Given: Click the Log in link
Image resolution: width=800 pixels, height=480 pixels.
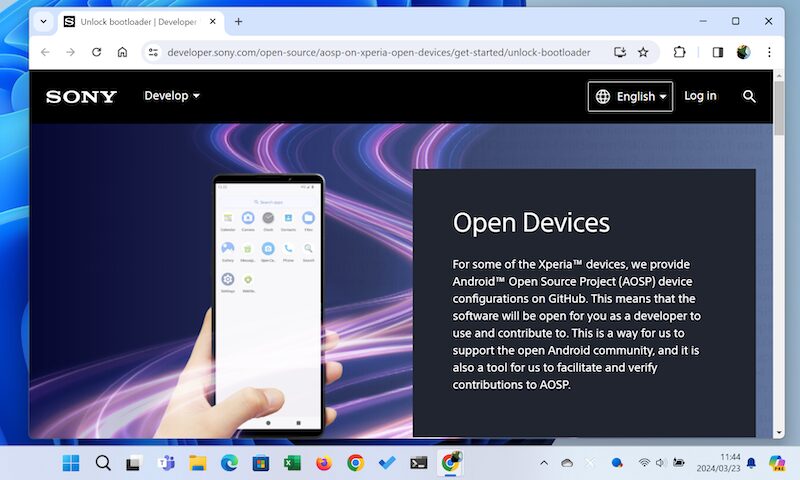Looking at the screenshot, I should click(x=700, y=96).
